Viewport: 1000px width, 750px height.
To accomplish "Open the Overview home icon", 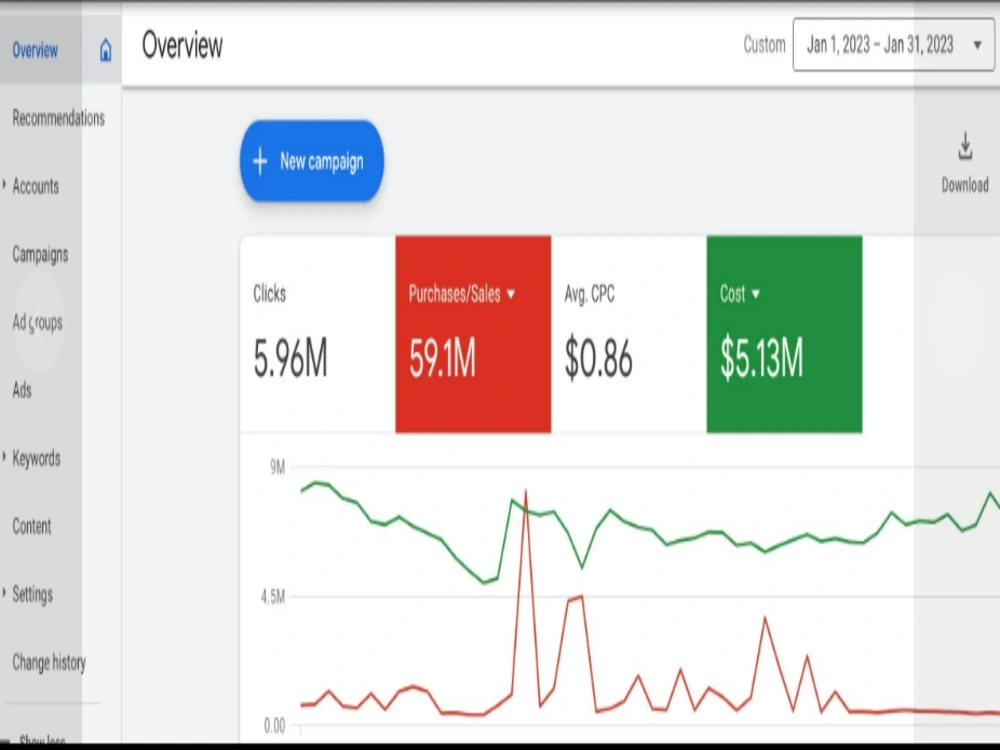I will coord(105,50).
